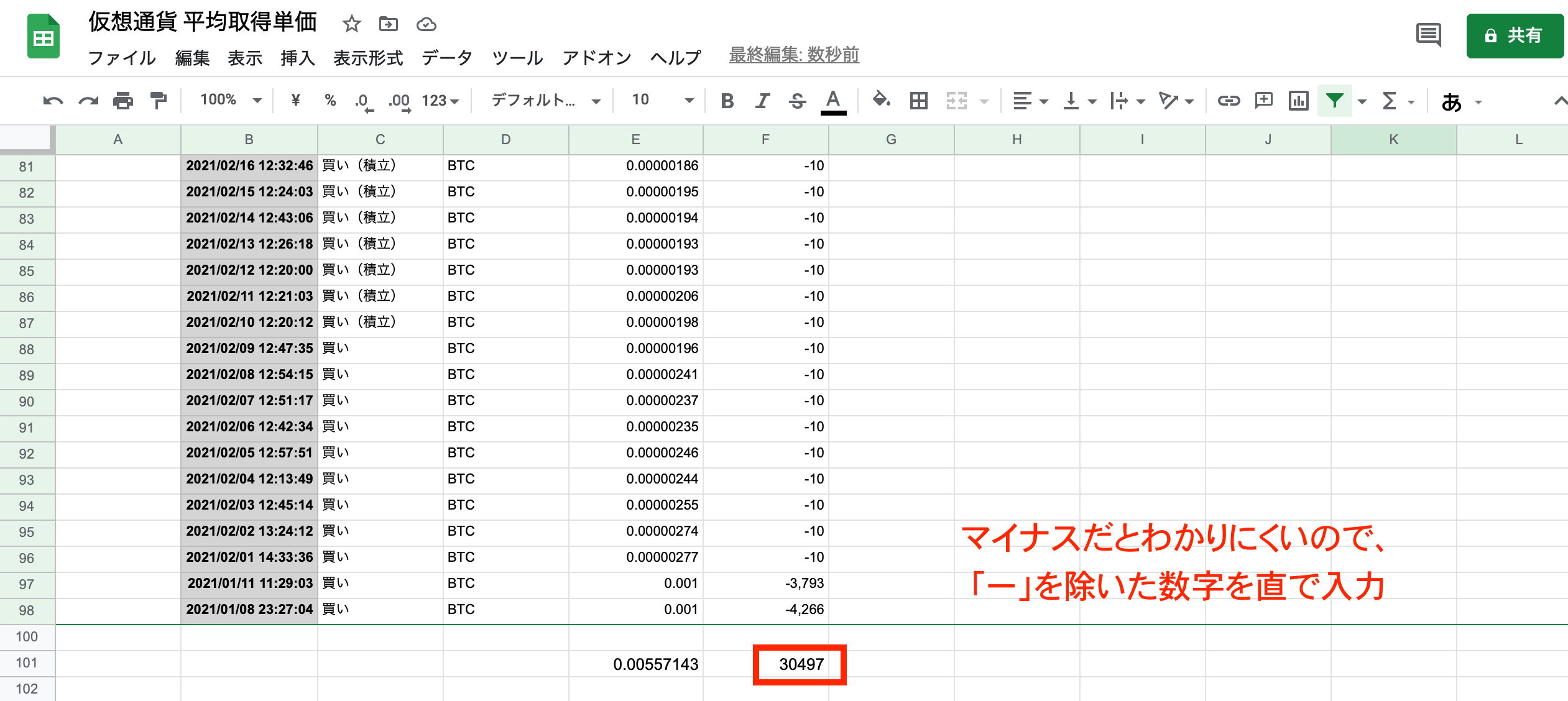Image resolution: width=1568 pixels, height=701 pixels.
Task: Toggle the input tools あ button
Action: tap(1450, 102)
